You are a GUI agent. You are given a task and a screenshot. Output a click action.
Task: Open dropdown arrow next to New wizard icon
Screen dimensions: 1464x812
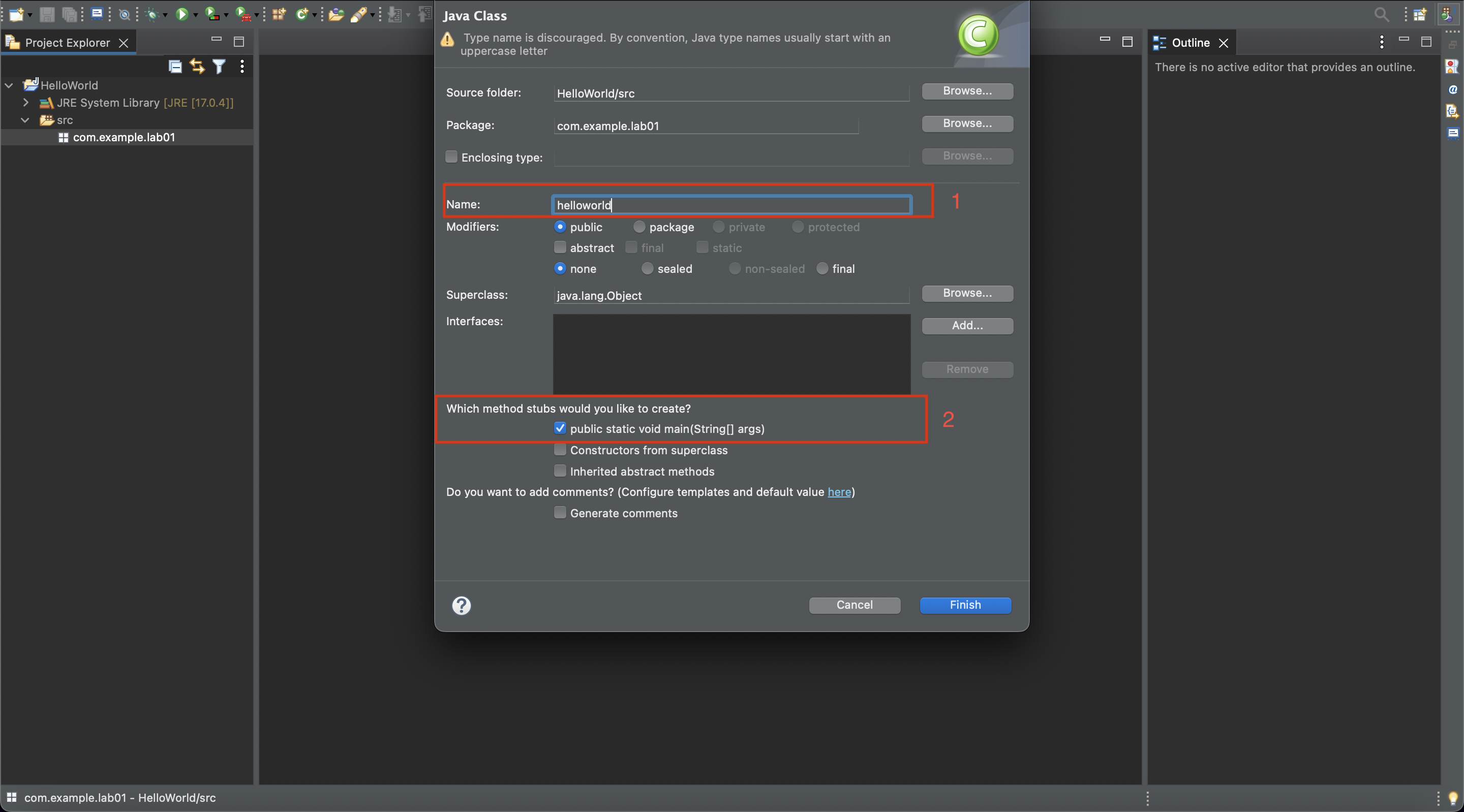30,15
